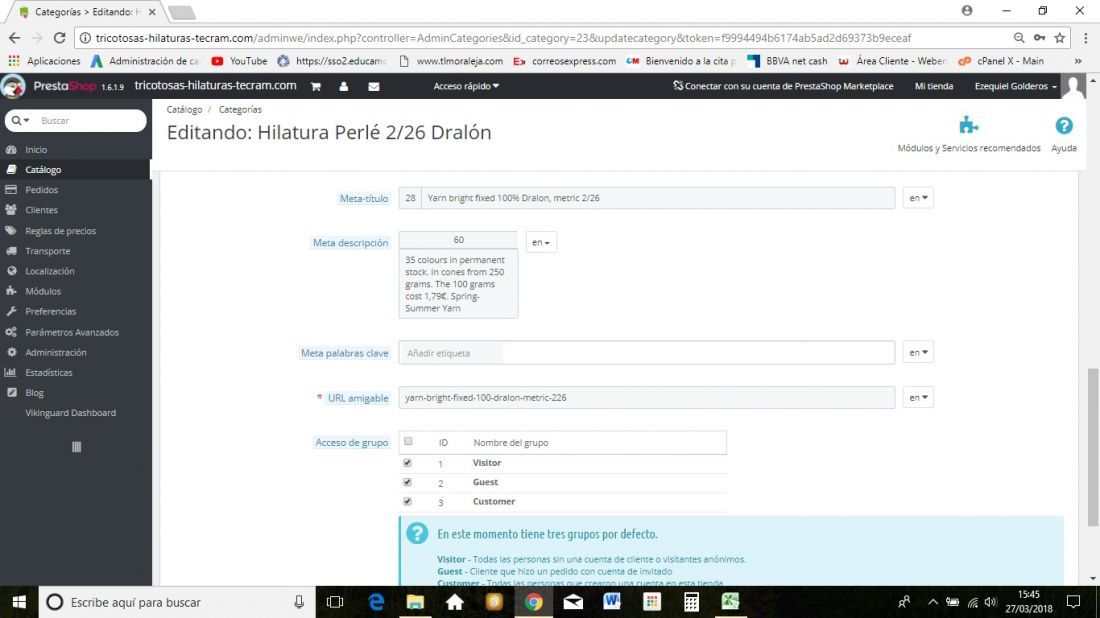This screenshot has width=1100, height=618.
Task: Go to Catálogo in the breadcrumb
Action: click(184, 109)
